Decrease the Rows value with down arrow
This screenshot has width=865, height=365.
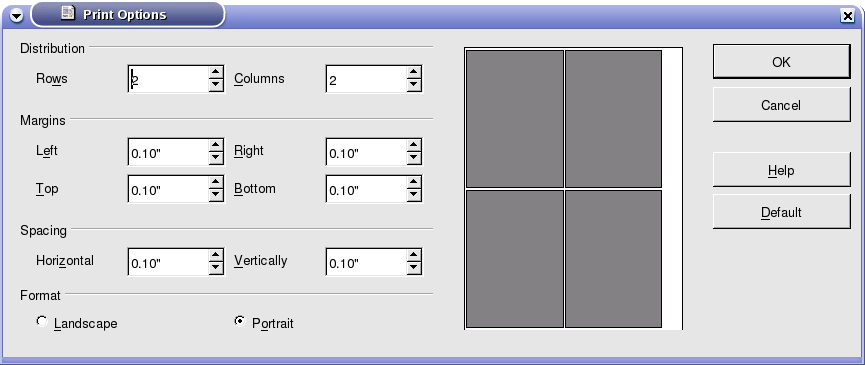pos(216,85)
